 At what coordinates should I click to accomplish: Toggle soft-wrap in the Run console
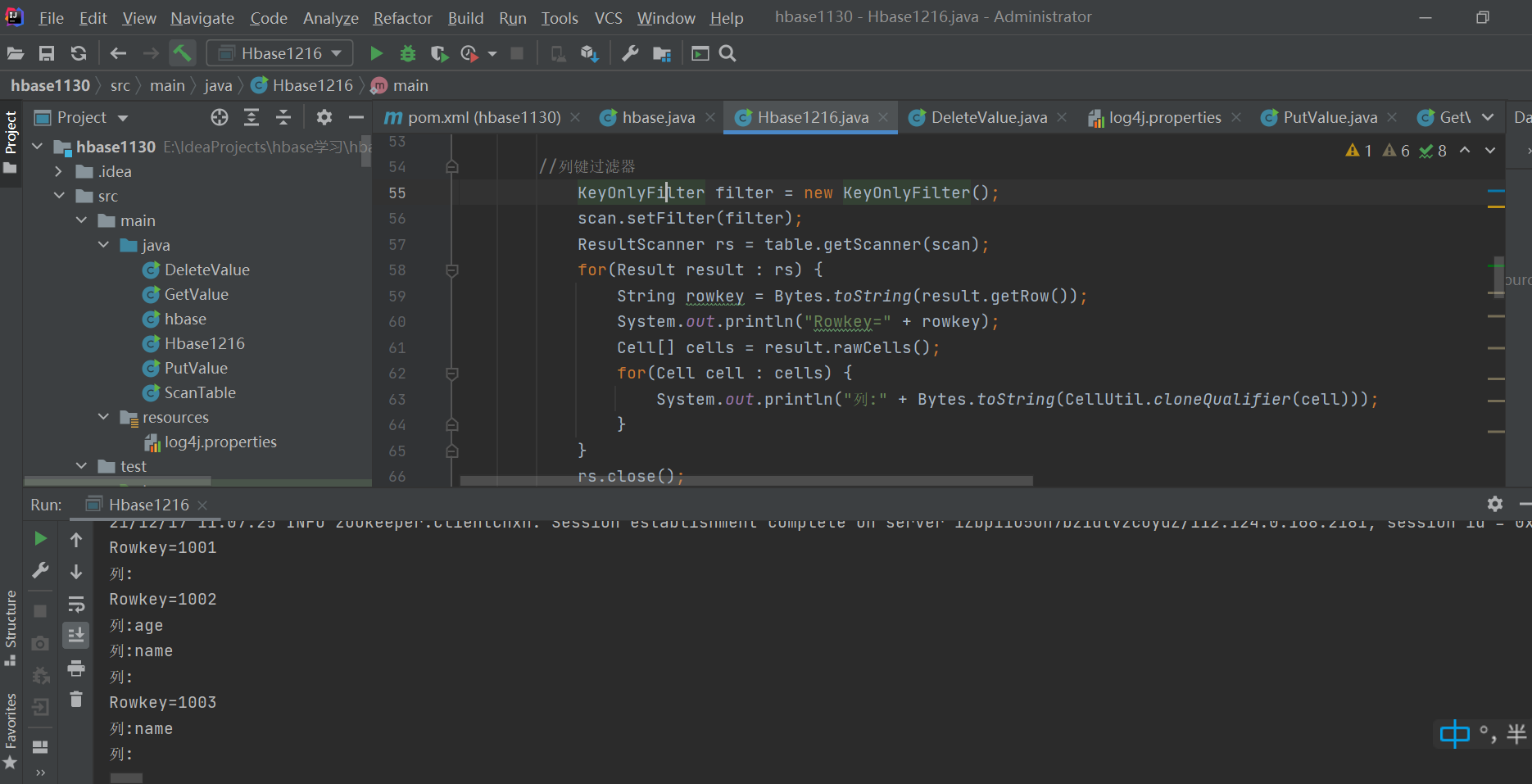76,605
